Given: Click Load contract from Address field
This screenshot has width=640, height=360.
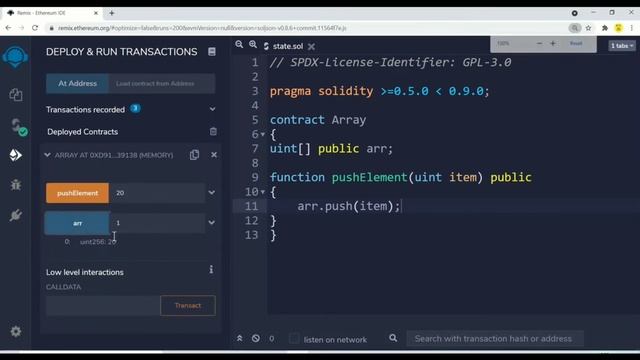Looking at the screenshot, I should pos(162,84).
